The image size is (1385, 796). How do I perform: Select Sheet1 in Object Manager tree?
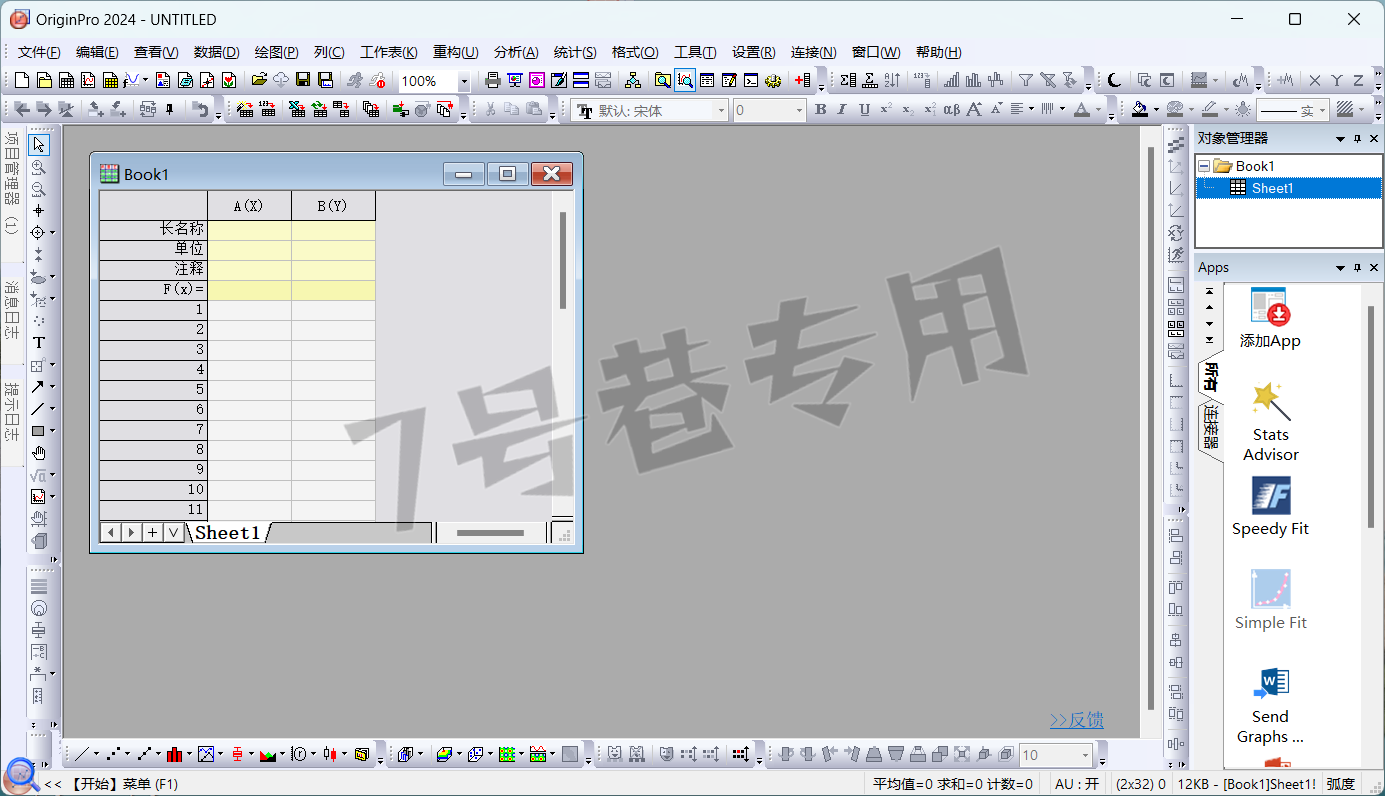coord(1272,188)
